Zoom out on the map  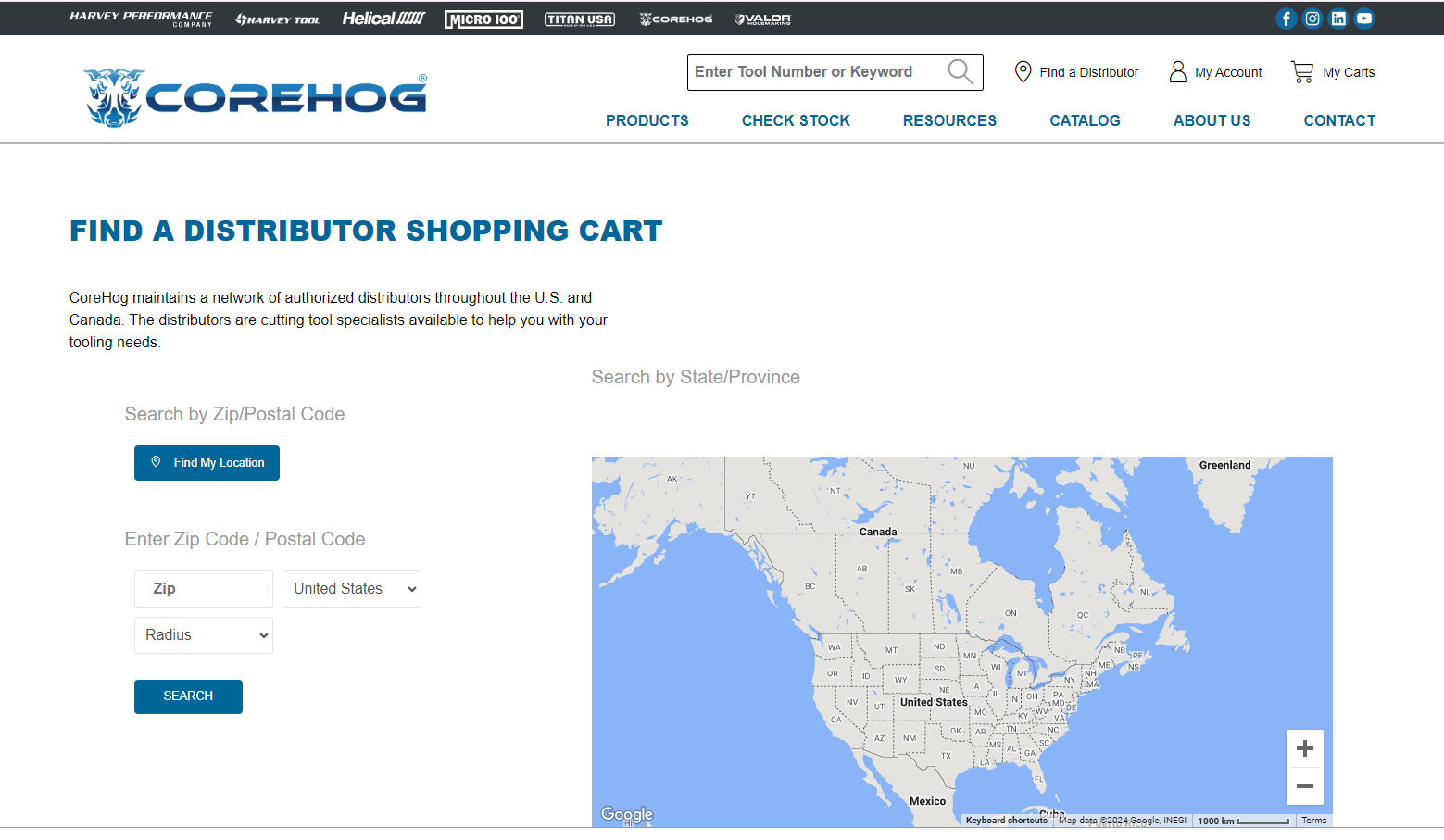pos(1304,786)
